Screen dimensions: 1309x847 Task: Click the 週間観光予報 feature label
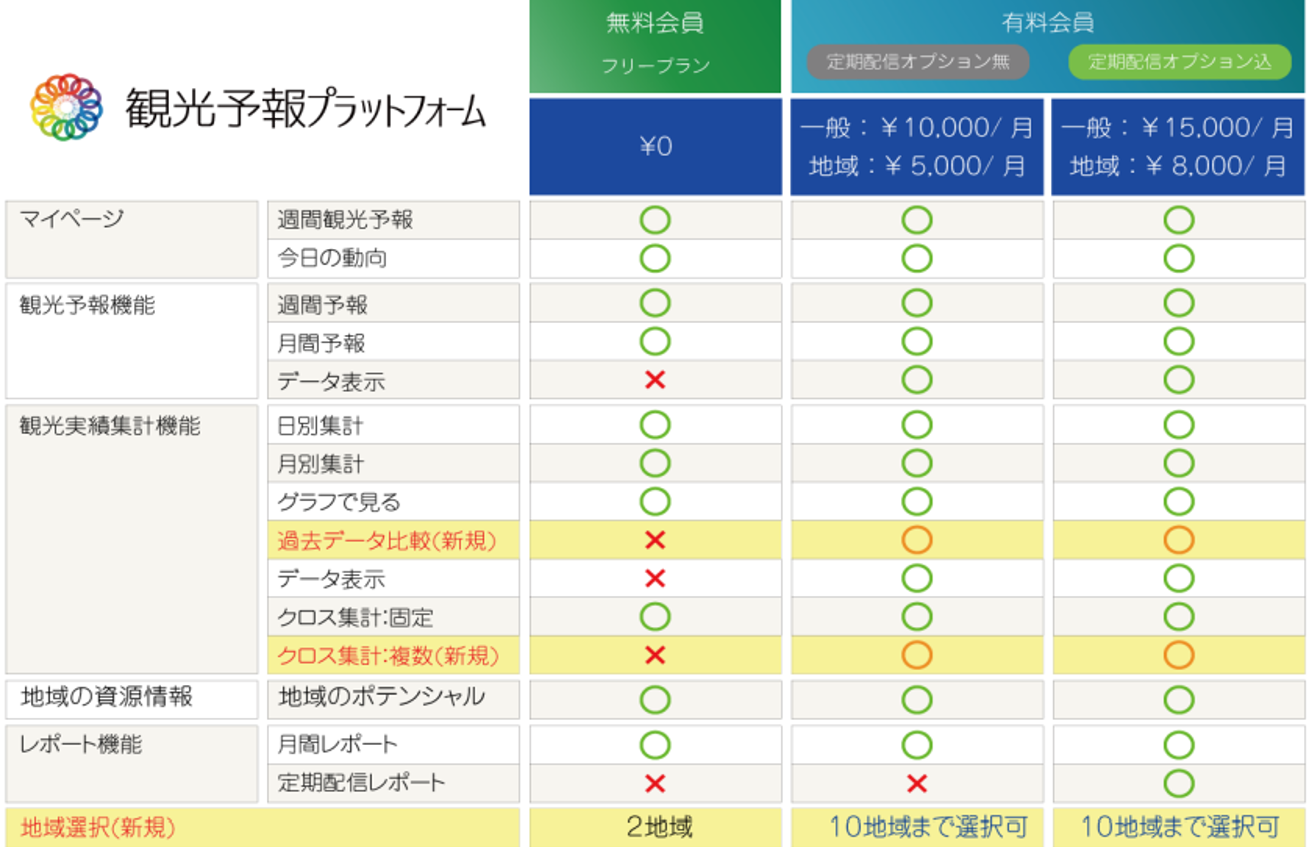point(346,220)
